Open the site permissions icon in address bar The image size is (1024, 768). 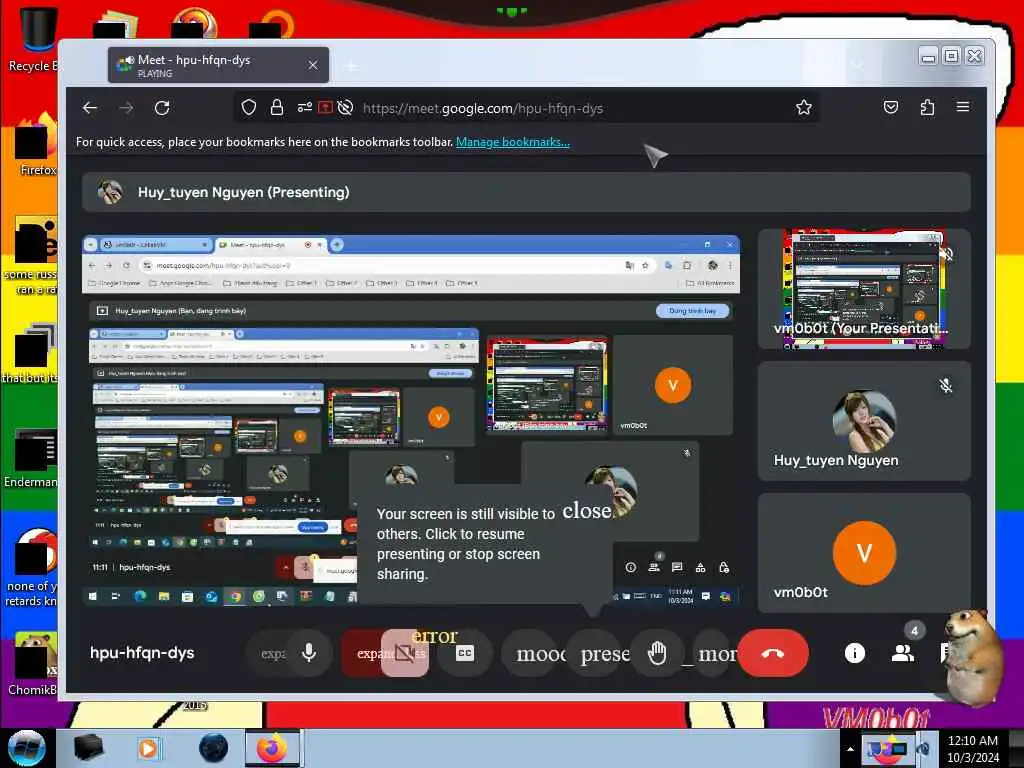[x=304, y=108]
